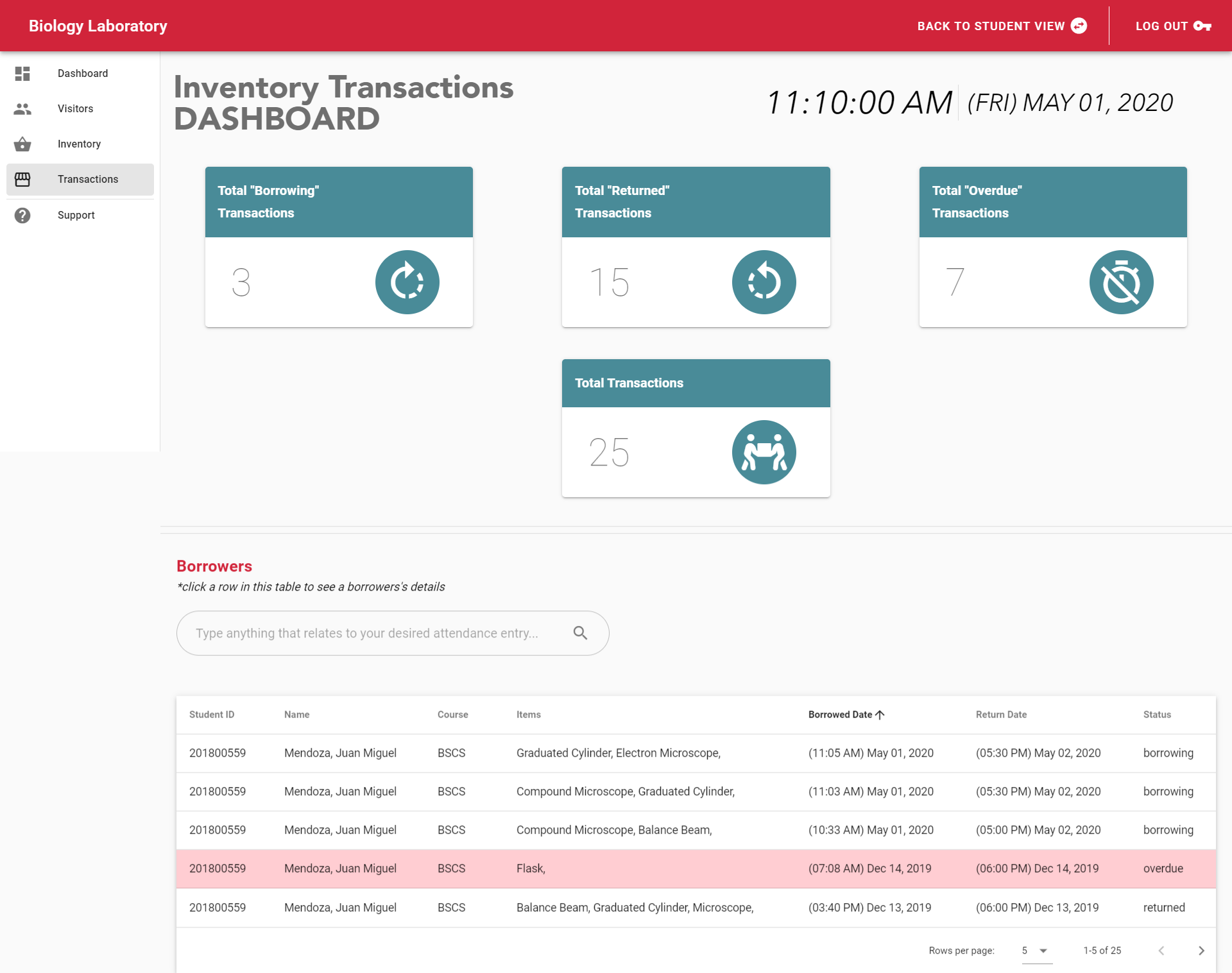
Task: Sort table by Status column header
Action: [x=1156, y=715]
